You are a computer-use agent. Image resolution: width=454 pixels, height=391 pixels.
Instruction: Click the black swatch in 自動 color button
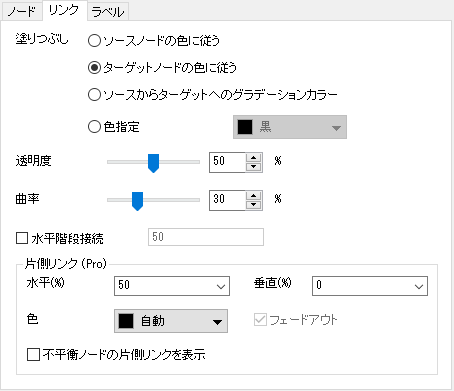click(x=126, y=321)
